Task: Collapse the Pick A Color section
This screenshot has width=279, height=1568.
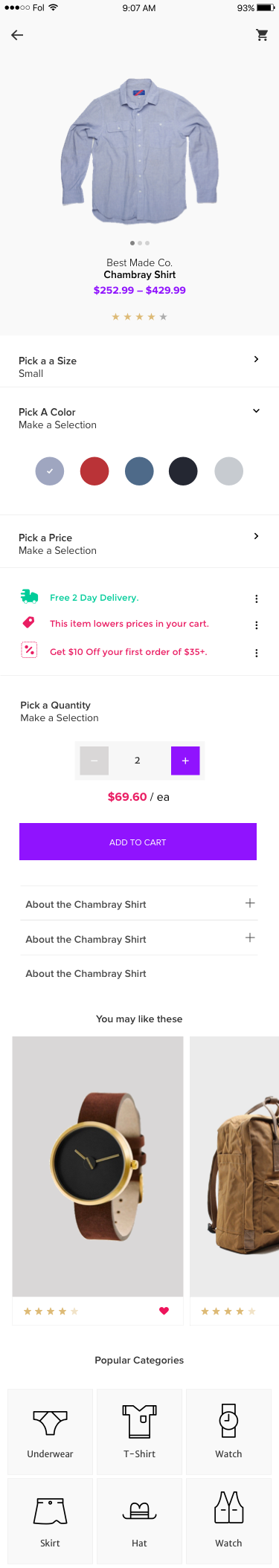Action: pos(256,410)
